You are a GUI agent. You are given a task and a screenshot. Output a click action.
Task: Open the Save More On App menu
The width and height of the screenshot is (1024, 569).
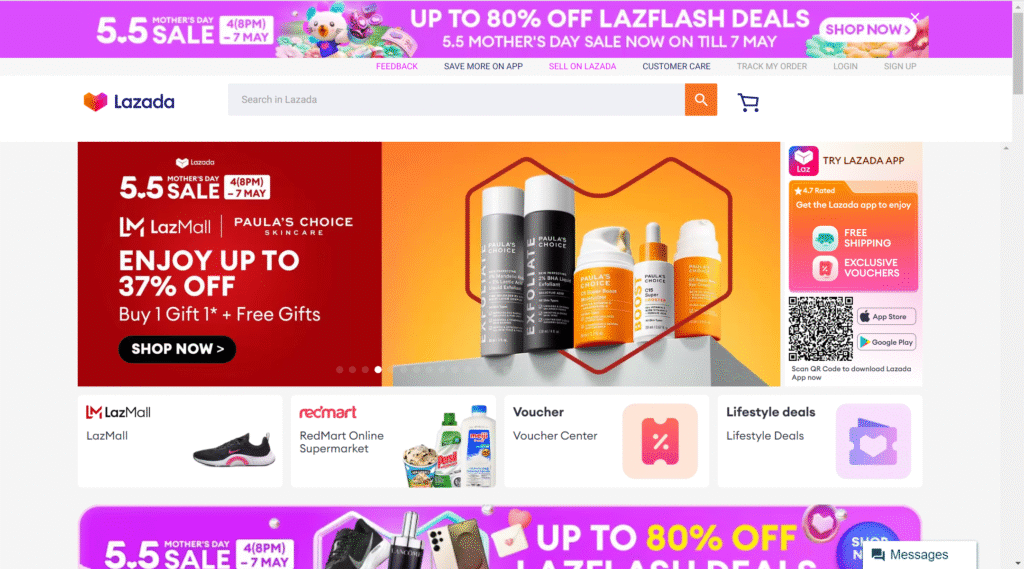tap(483, 67)
